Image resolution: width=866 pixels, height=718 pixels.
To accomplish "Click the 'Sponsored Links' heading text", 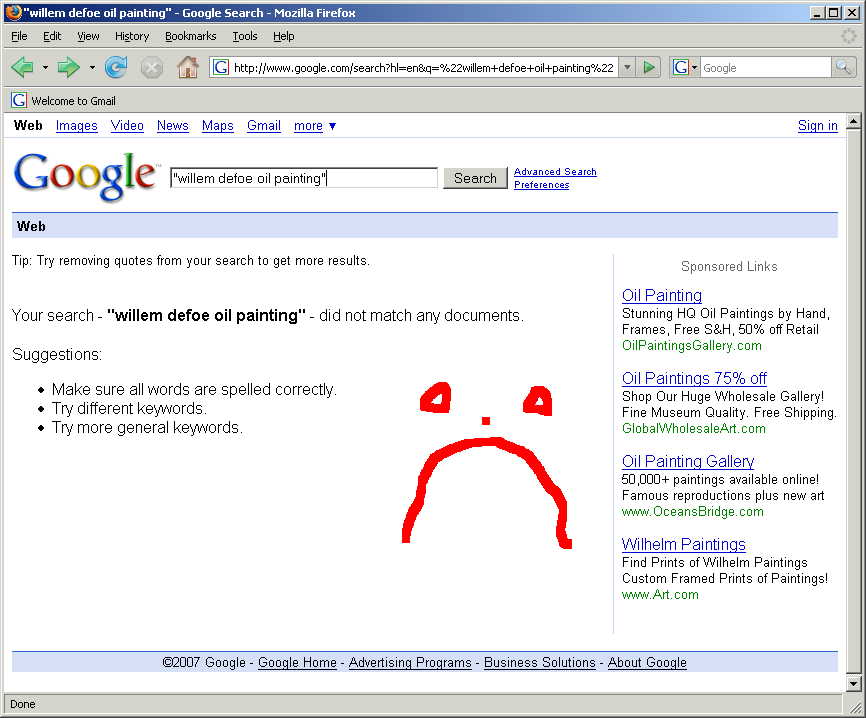I will pyautogui.click(x=729, y=267).
